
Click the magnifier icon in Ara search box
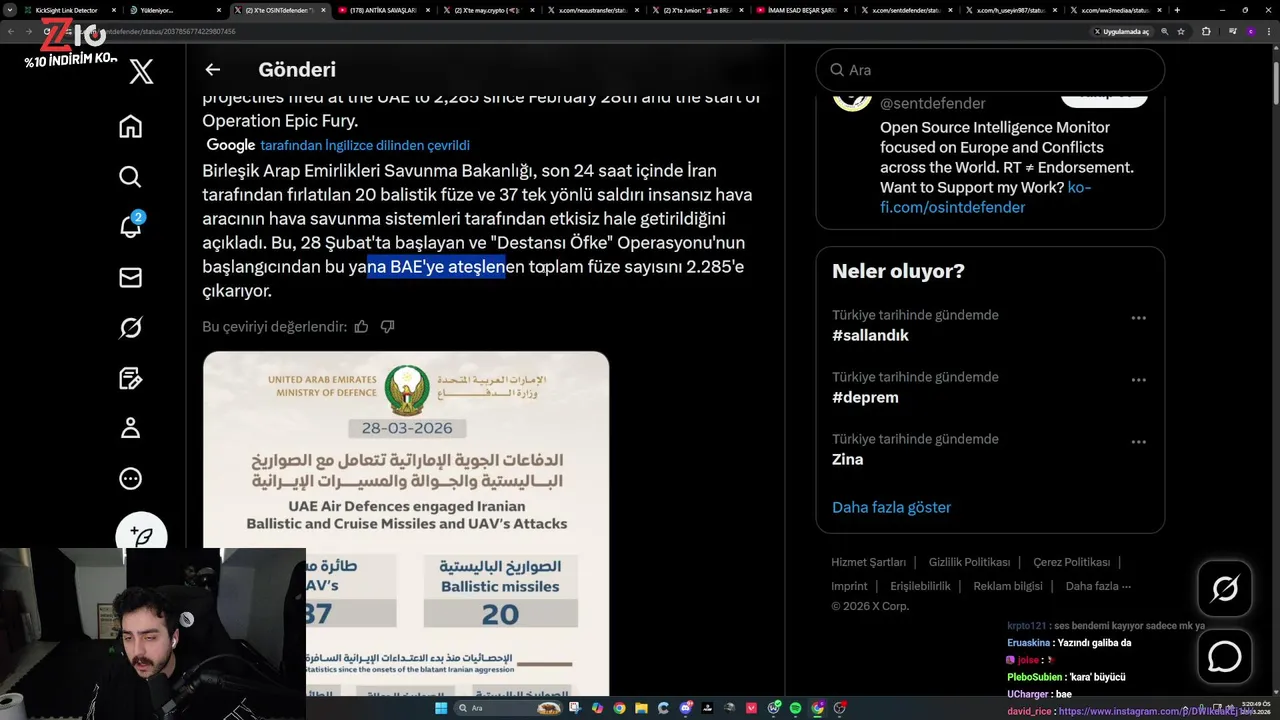tap(837, 70)
